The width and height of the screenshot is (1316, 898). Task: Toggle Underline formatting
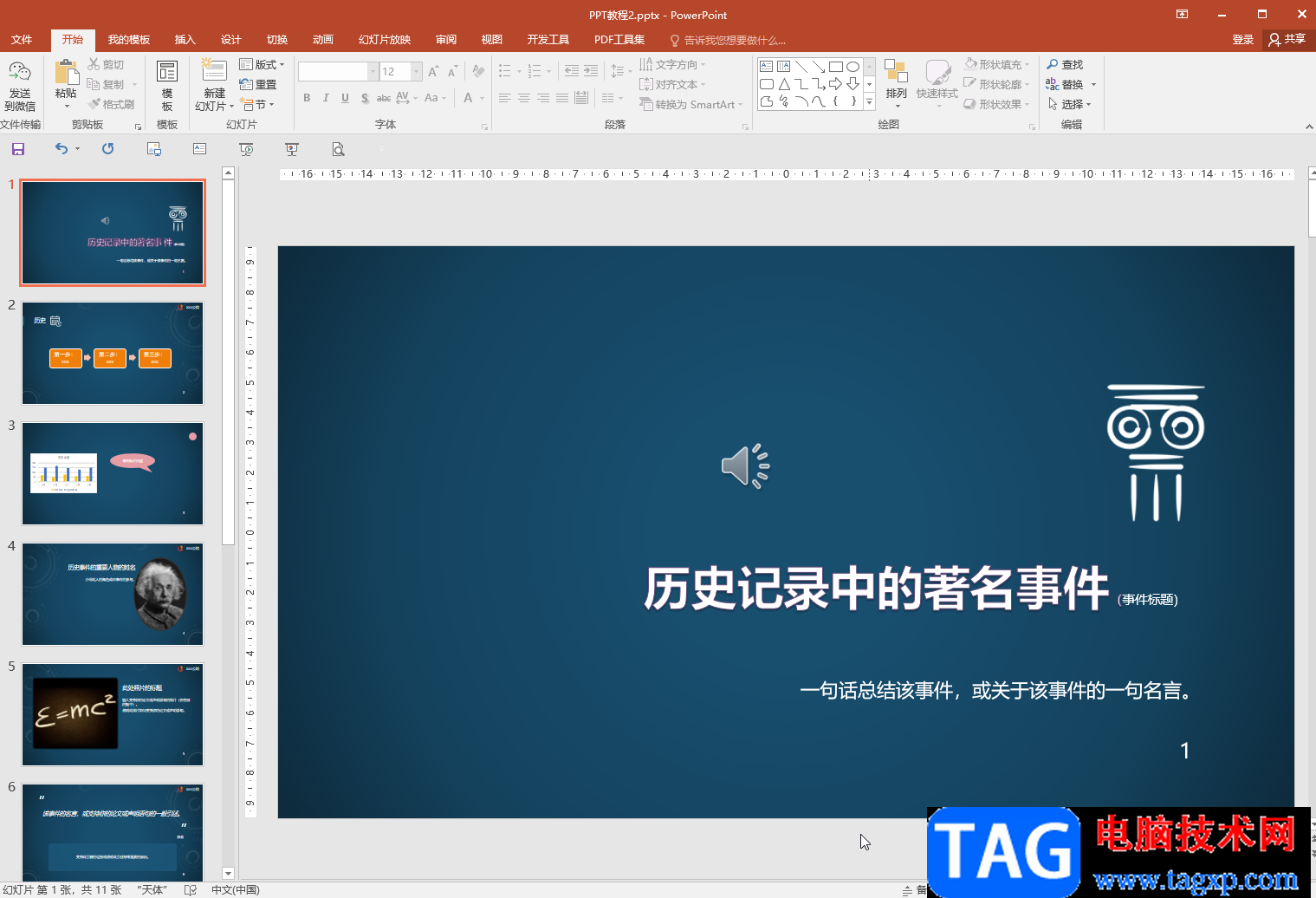345,98
